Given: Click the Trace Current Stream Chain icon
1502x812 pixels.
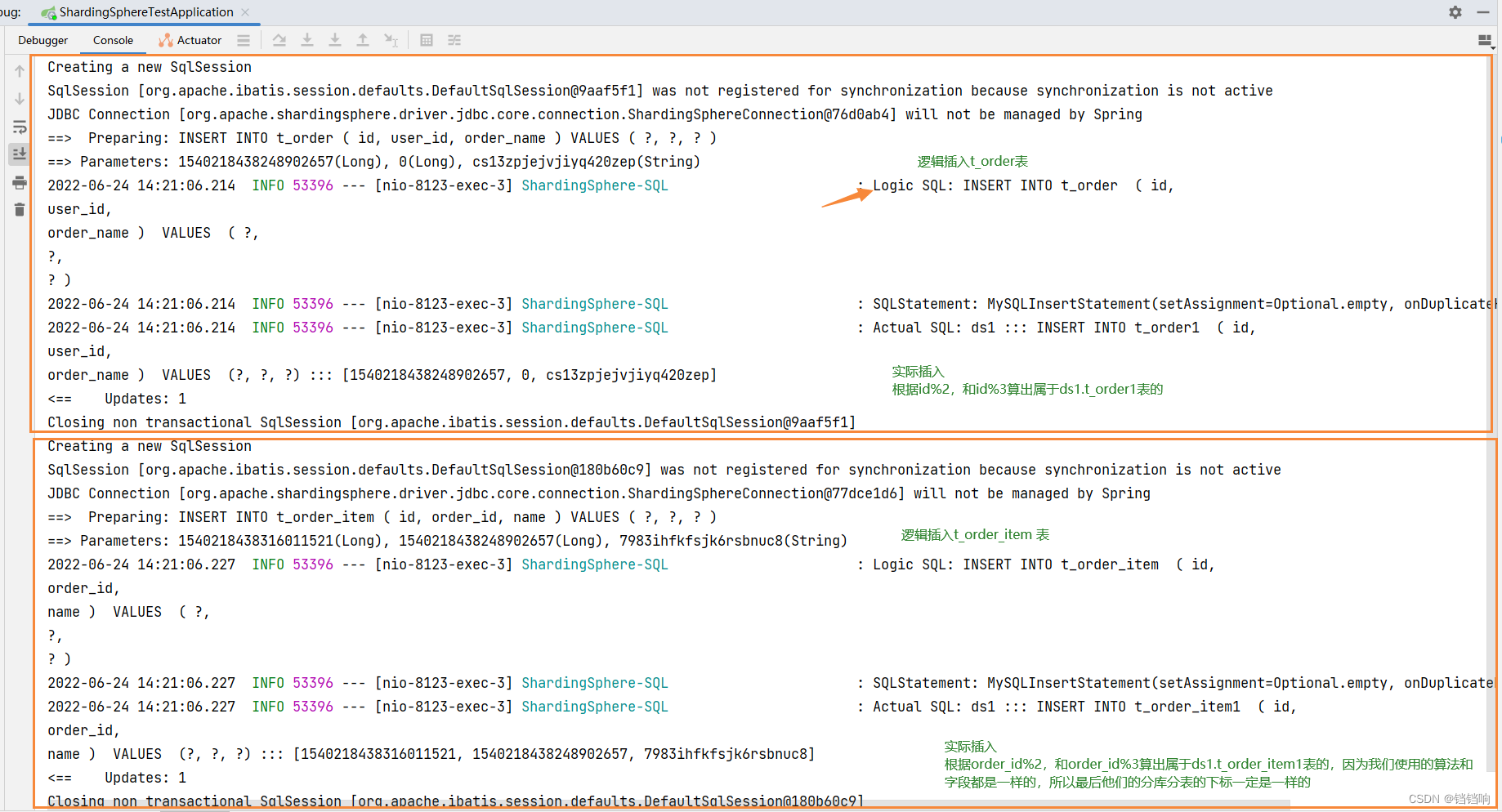Looking at the screenshot, I should point(454,40).
